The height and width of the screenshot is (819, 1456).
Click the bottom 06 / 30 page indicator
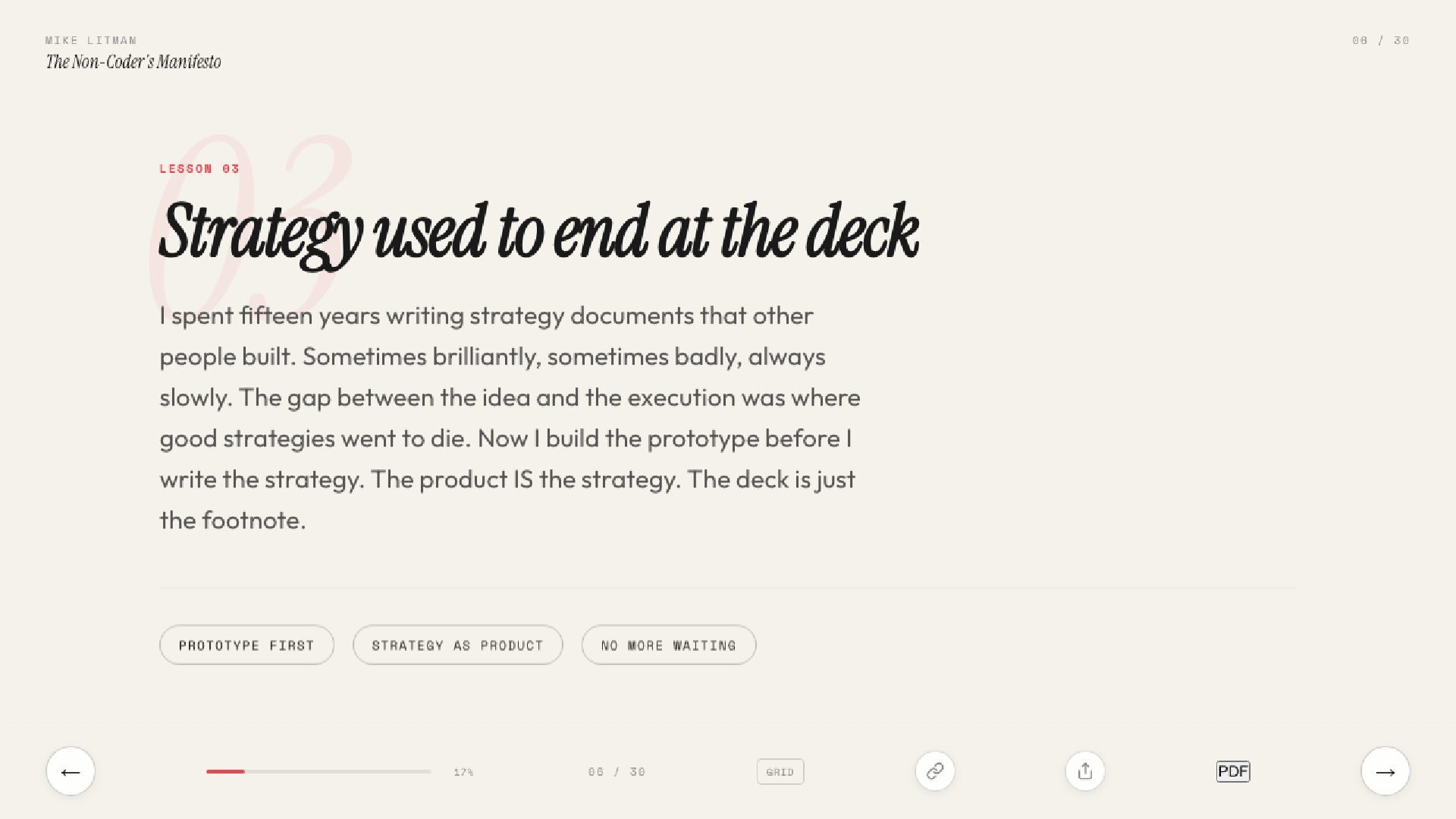(617, 772)
